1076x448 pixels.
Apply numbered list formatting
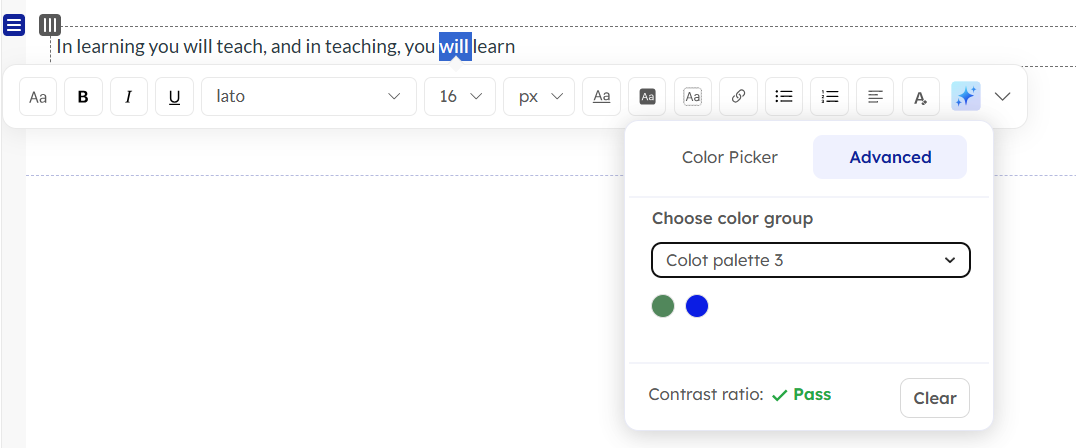point(829,97)
